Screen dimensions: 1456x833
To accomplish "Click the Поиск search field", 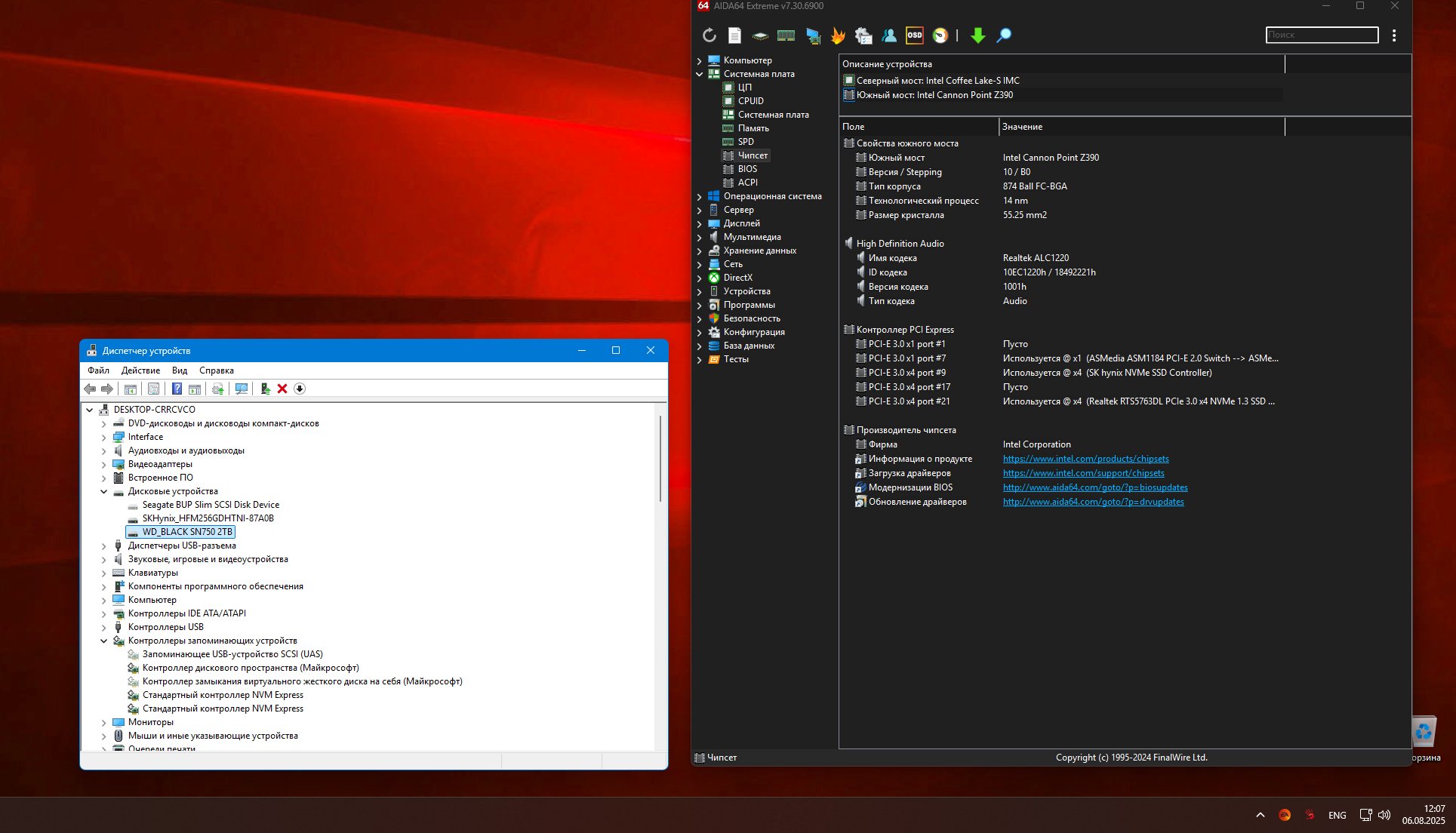I will pos(1321,35).
